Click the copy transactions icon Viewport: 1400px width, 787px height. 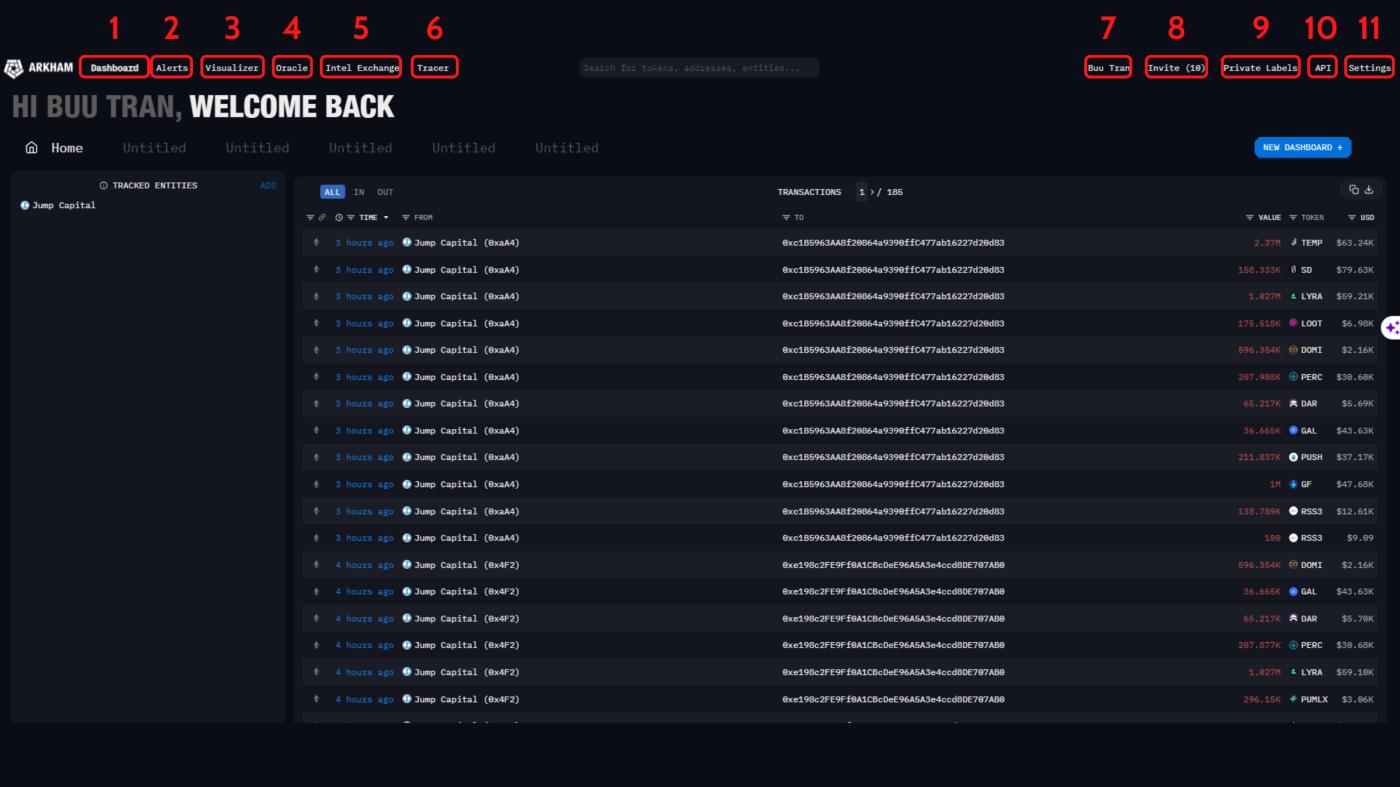pos(1354,190)
